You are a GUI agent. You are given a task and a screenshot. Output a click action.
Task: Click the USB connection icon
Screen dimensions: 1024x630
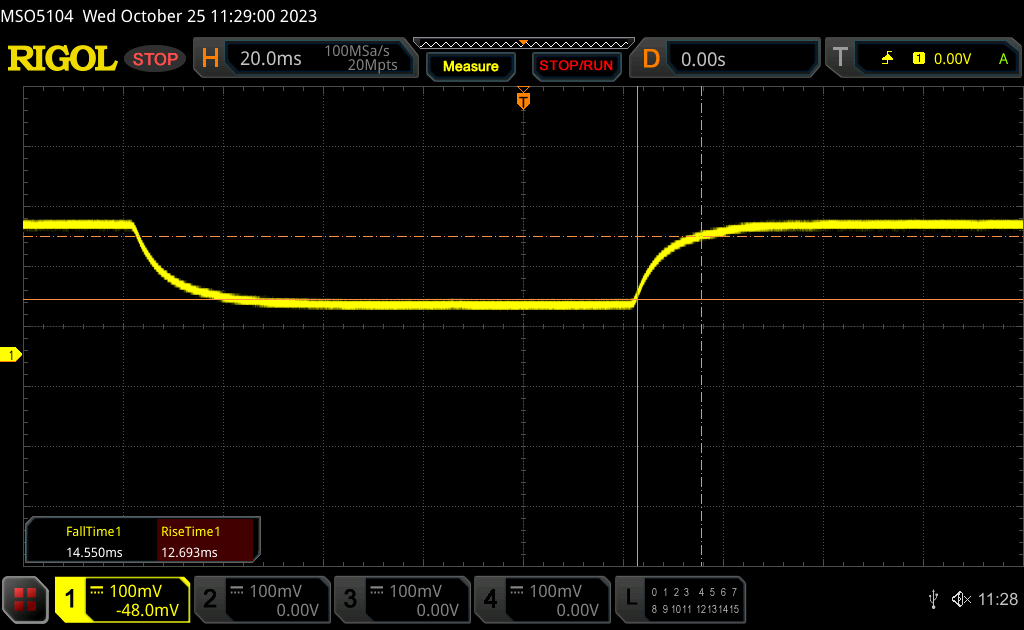(933, 599)
